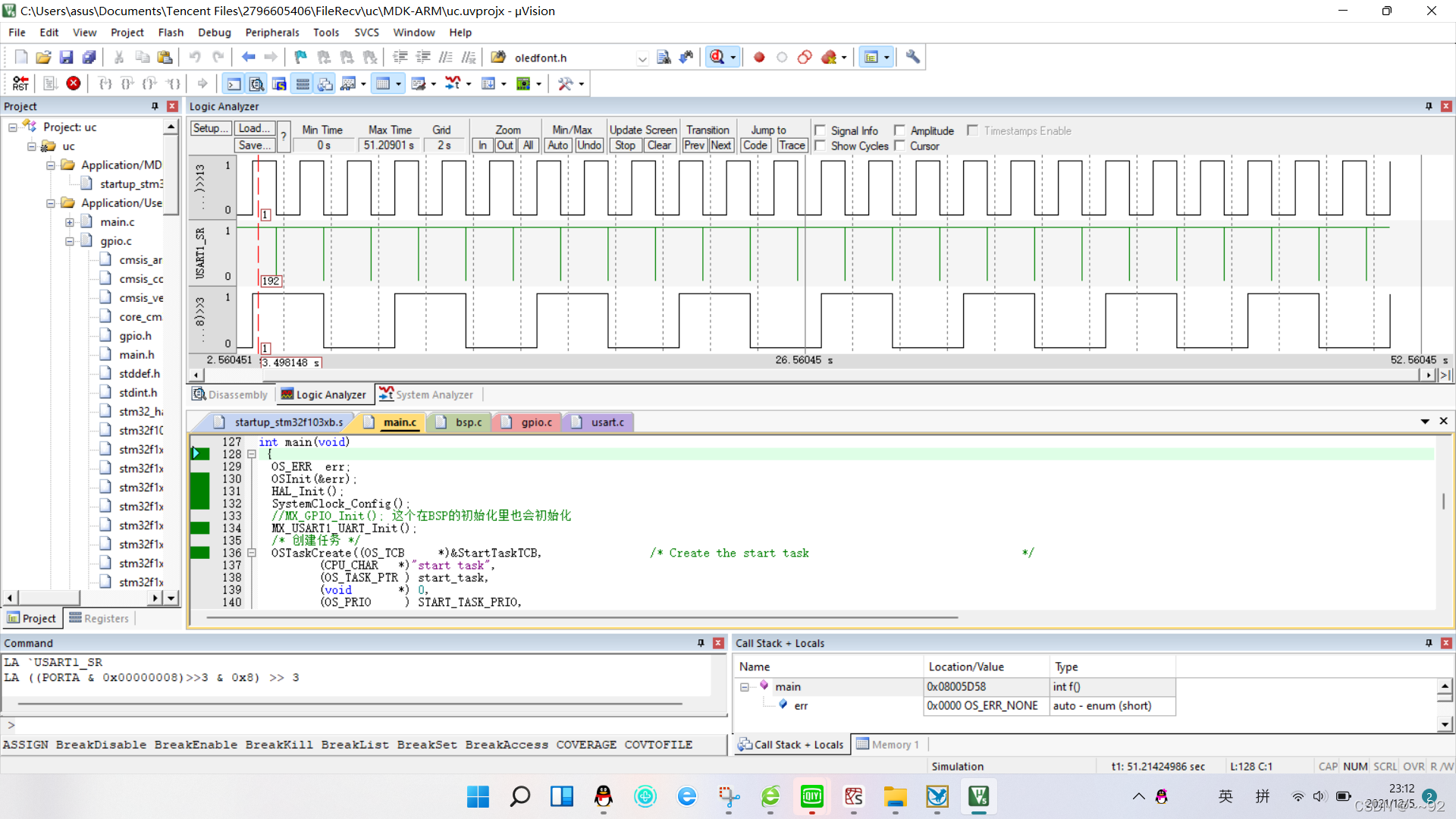This screenshot has width=1456, height=819.
Task: Click the New file icon
Action: pos(21,57)
